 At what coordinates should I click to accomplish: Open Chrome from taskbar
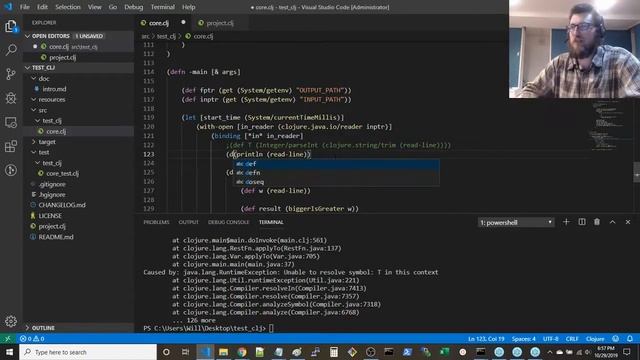242,352
